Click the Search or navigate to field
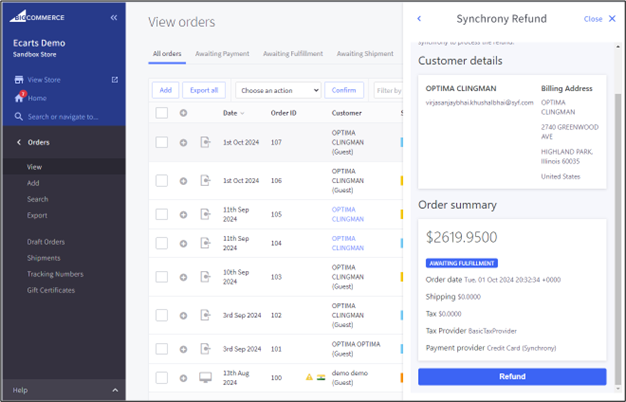The image size is (626, 402). 63,117
